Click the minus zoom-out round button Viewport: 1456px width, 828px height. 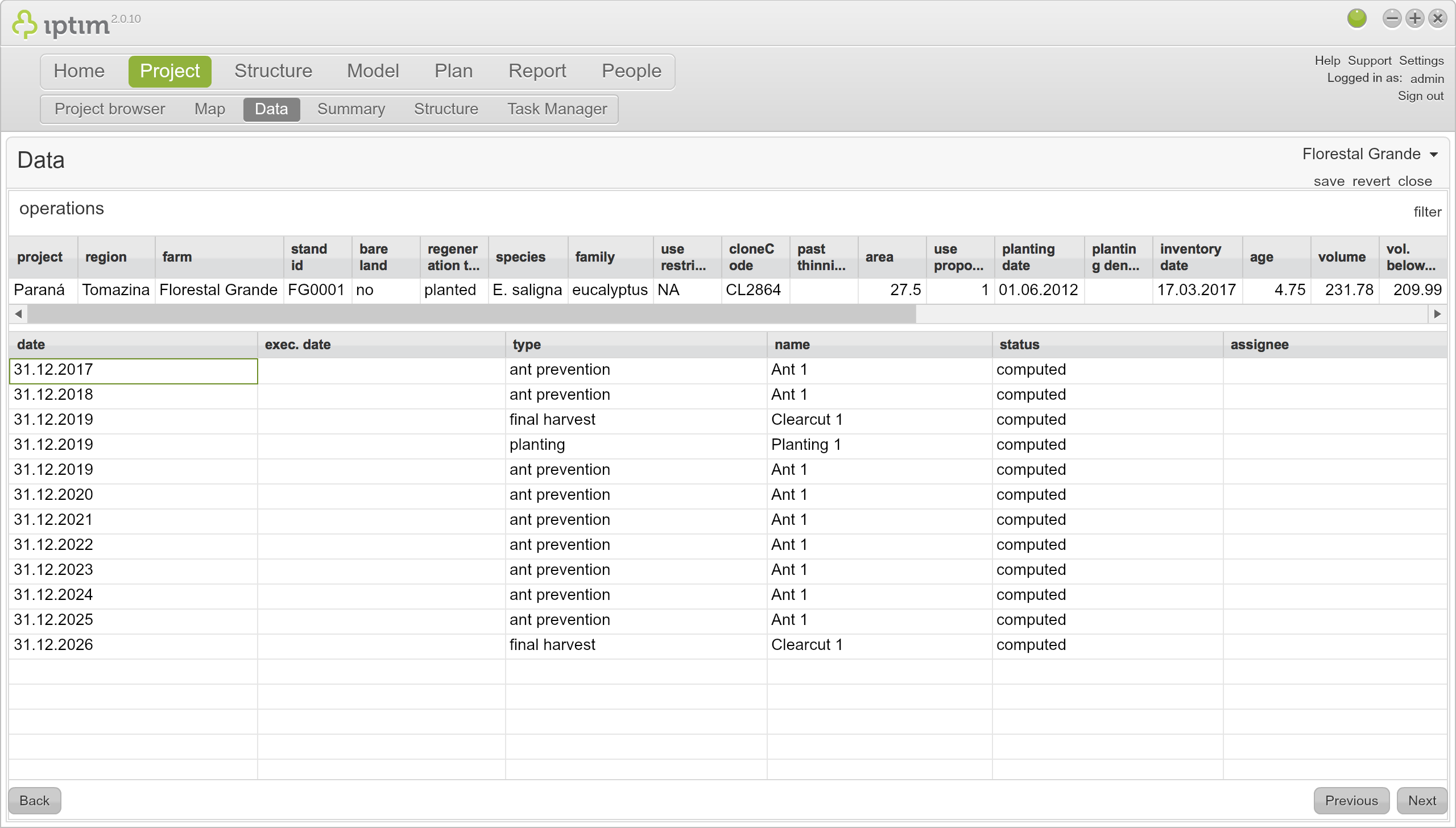point(1392,19)
